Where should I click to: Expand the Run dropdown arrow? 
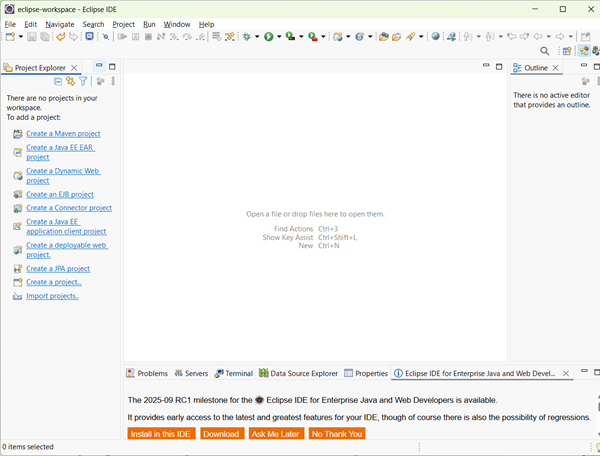279,37
